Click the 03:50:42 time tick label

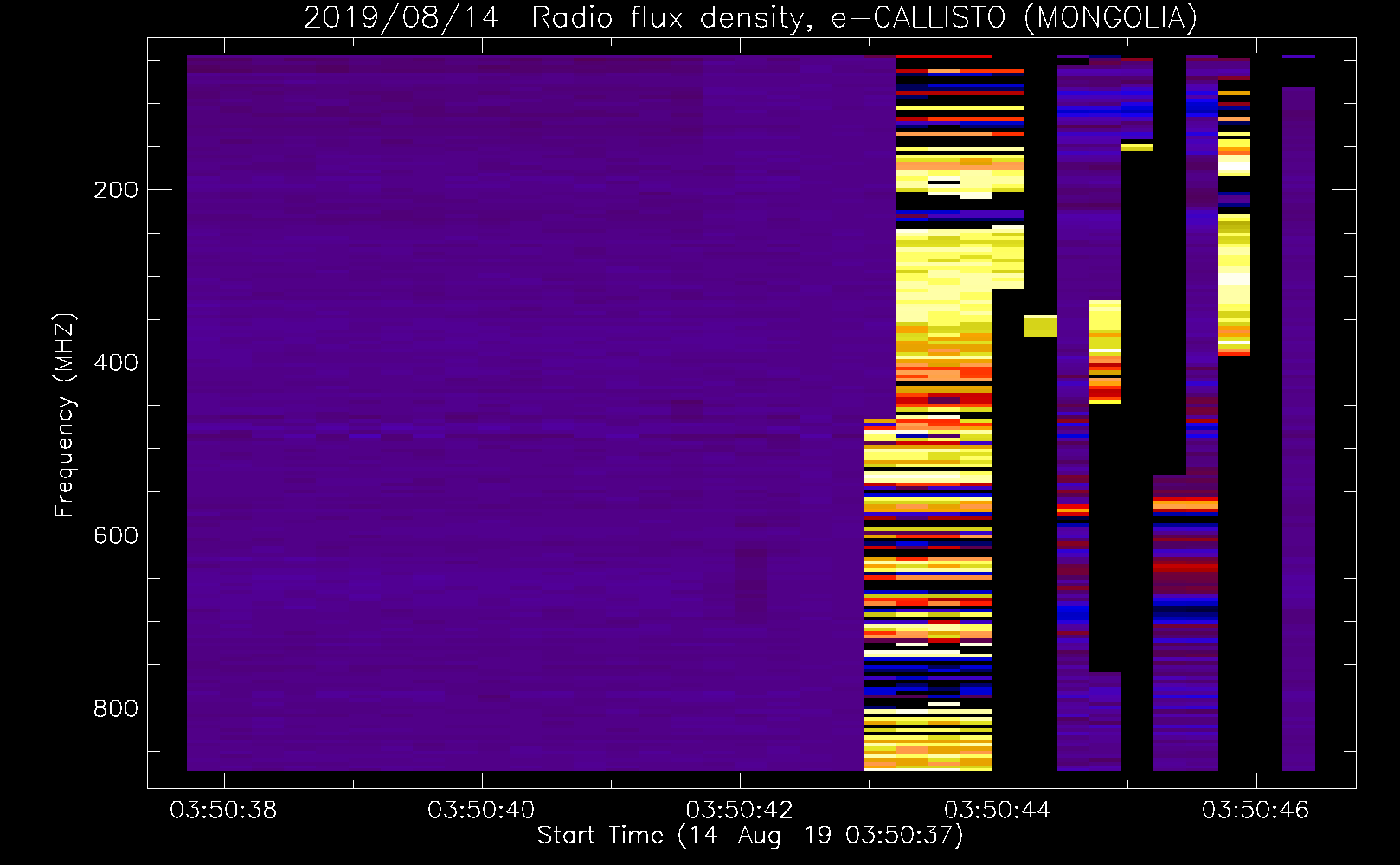(x=739, y=811)
